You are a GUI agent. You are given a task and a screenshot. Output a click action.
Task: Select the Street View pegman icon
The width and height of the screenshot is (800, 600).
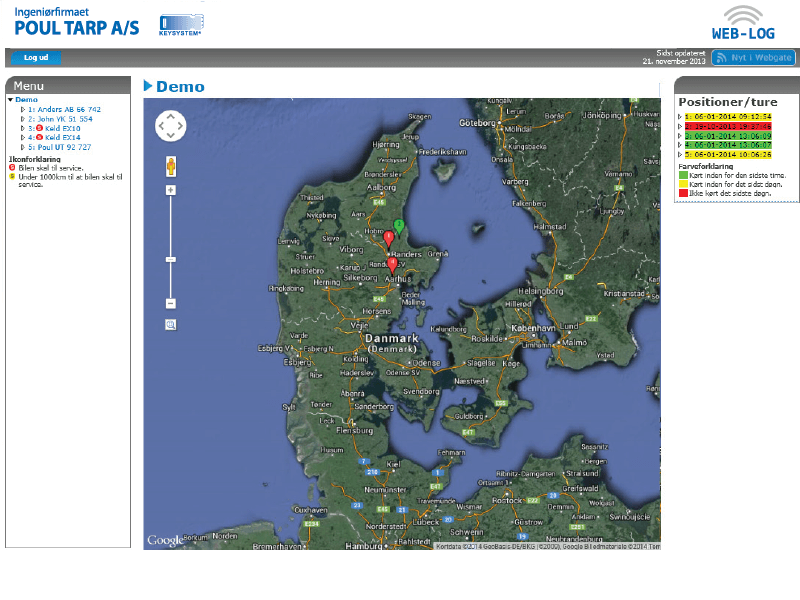171,165
